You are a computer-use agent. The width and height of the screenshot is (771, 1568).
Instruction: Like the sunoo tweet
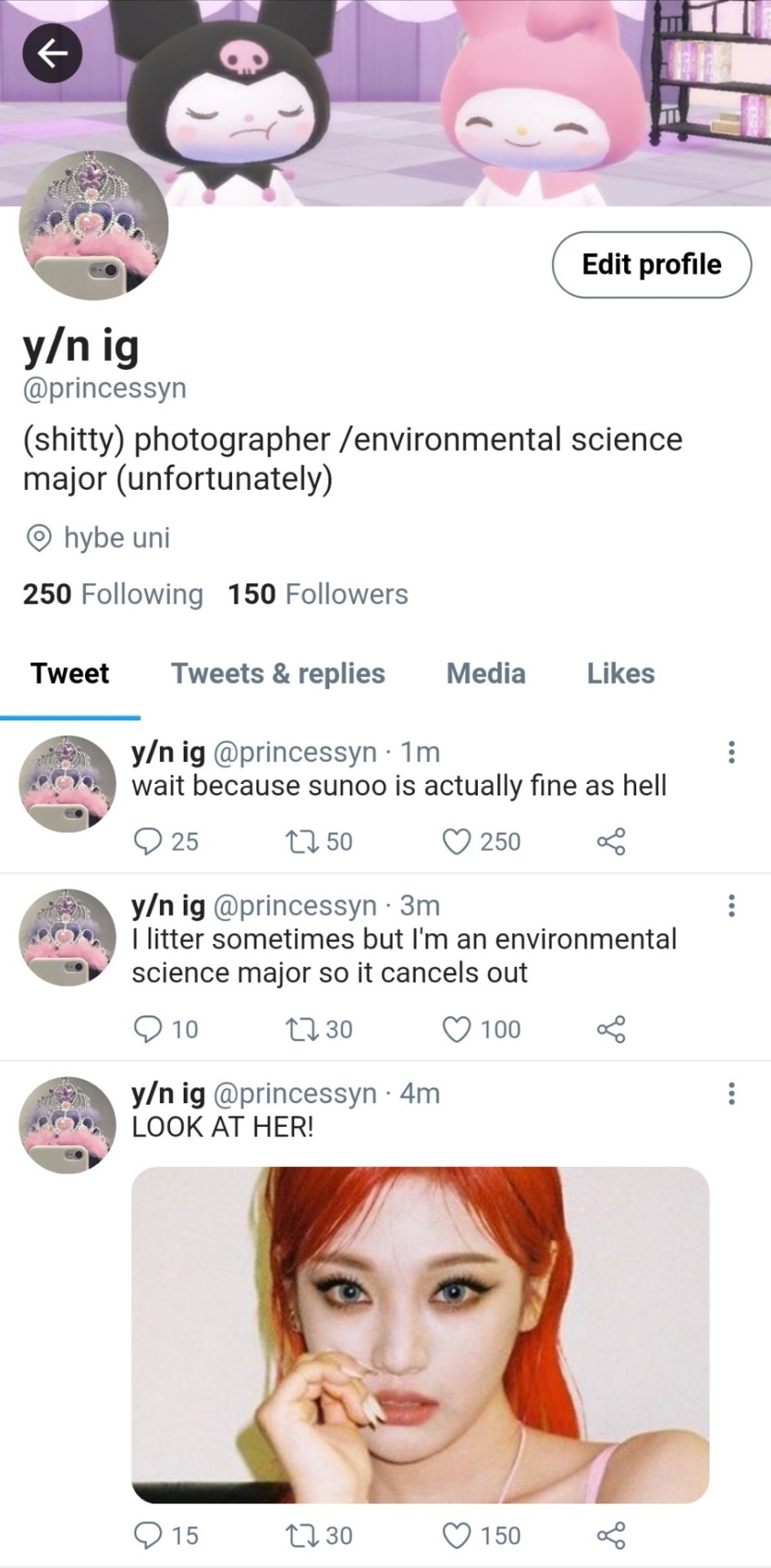[x=457, y=841]
